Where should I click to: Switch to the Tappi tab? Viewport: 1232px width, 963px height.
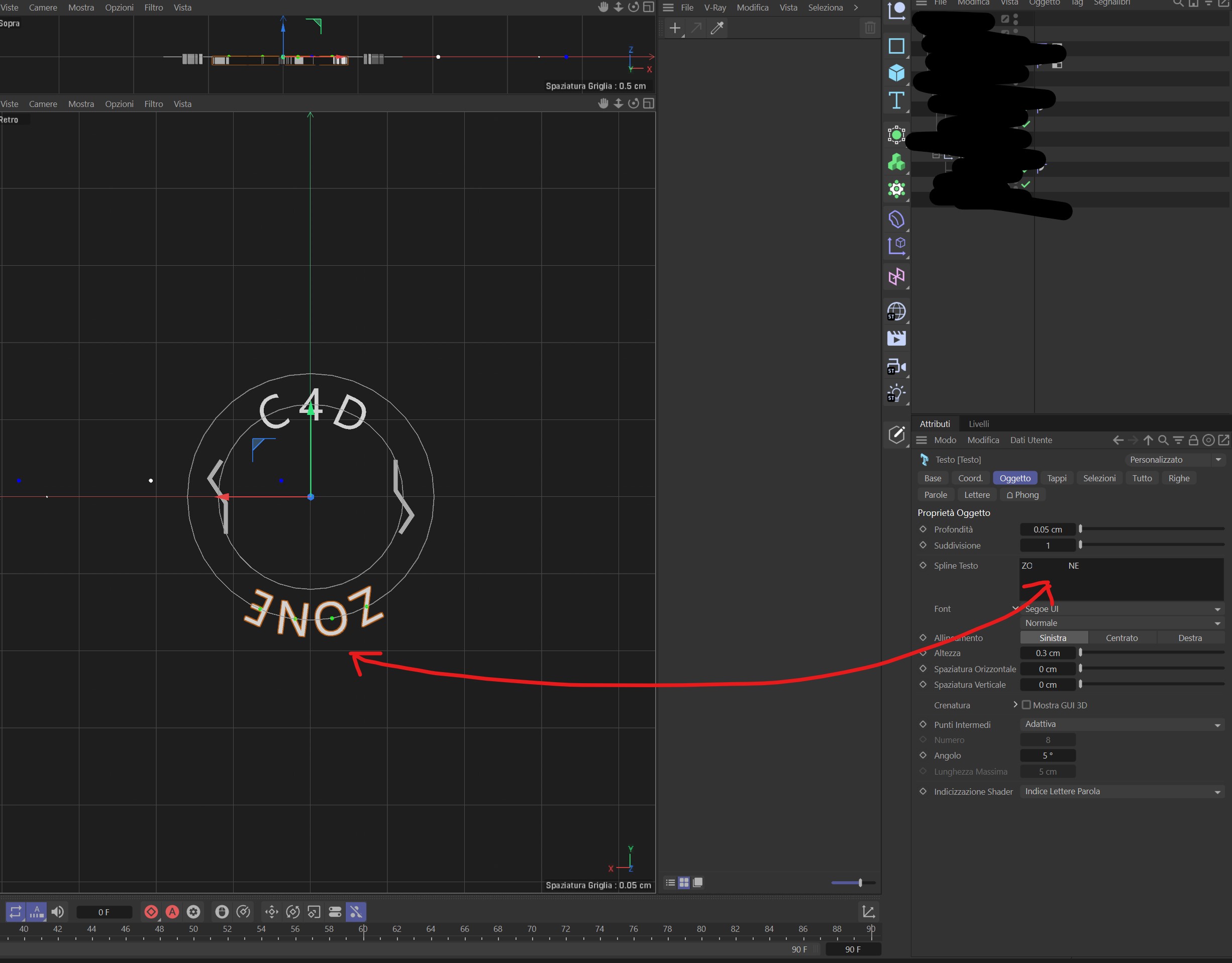[1056, 478]
